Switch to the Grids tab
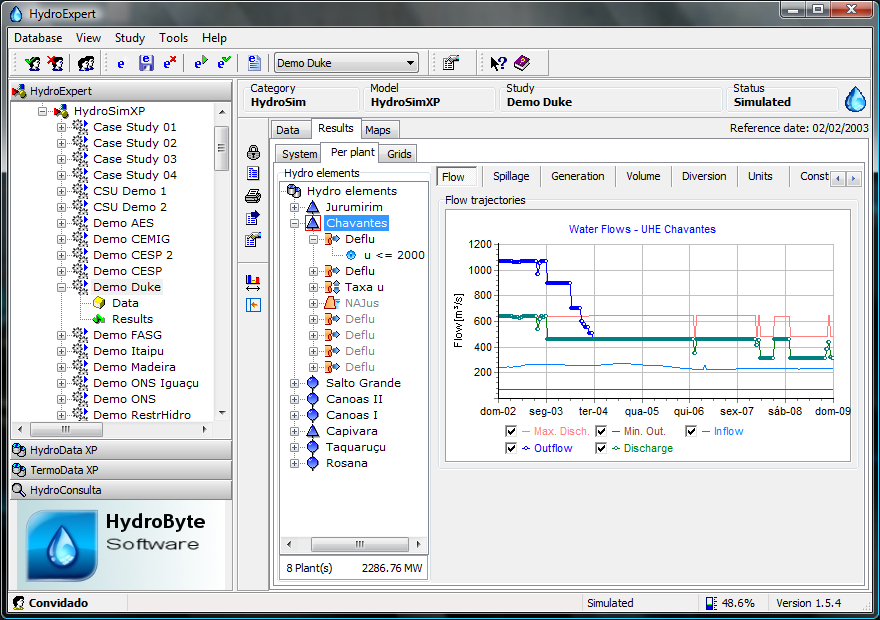This screenshot has width=880, height=620. tap(399, 154)
